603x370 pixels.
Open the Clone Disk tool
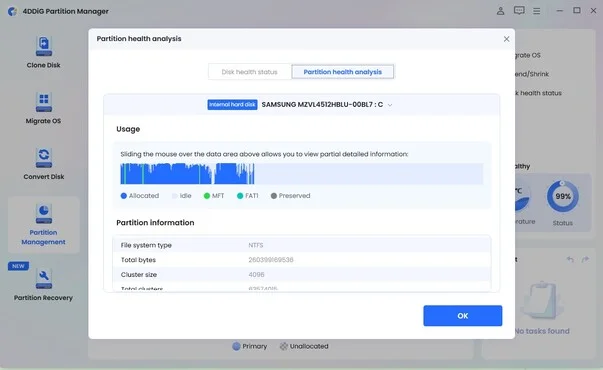coord(43,52)
